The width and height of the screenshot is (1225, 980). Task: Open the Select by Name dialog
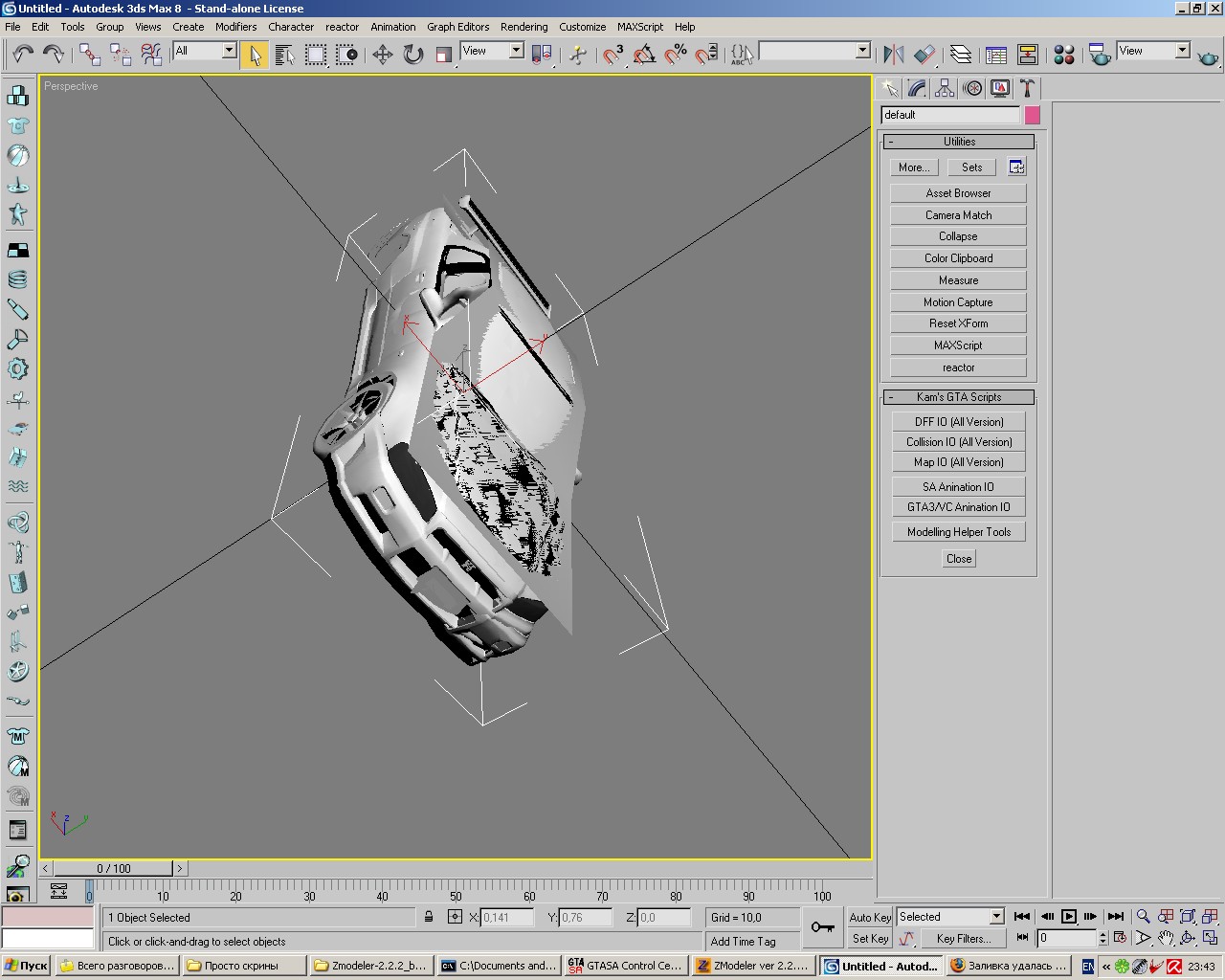285,54
